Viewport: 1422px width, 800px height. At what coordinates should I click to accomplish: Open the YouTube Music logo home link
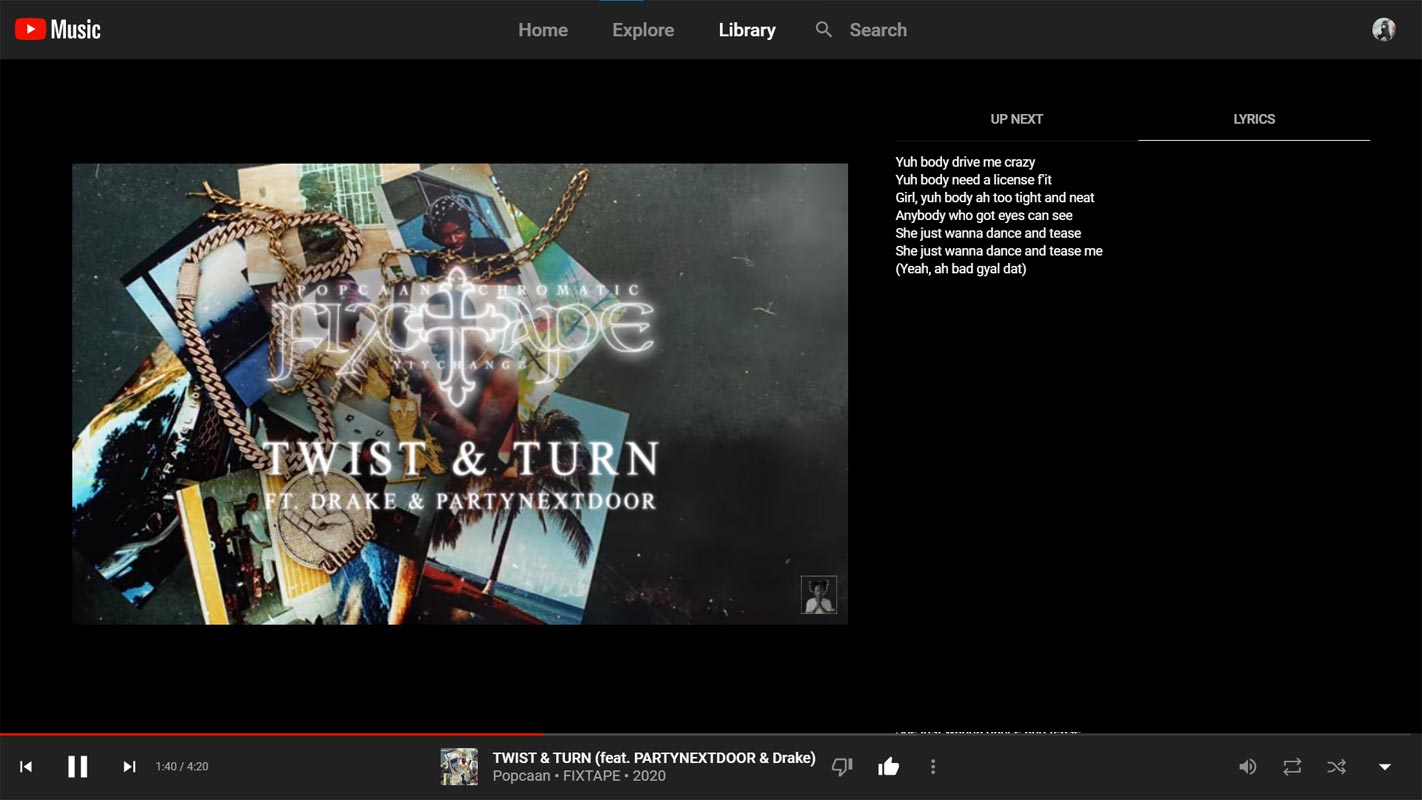click(58, 30)
